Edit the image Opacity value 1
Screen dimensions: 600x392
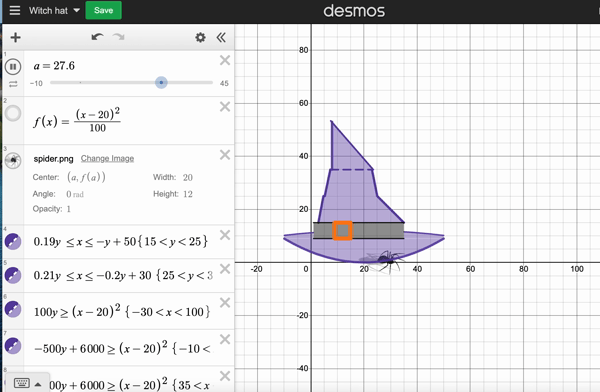(x=68, y=209)
